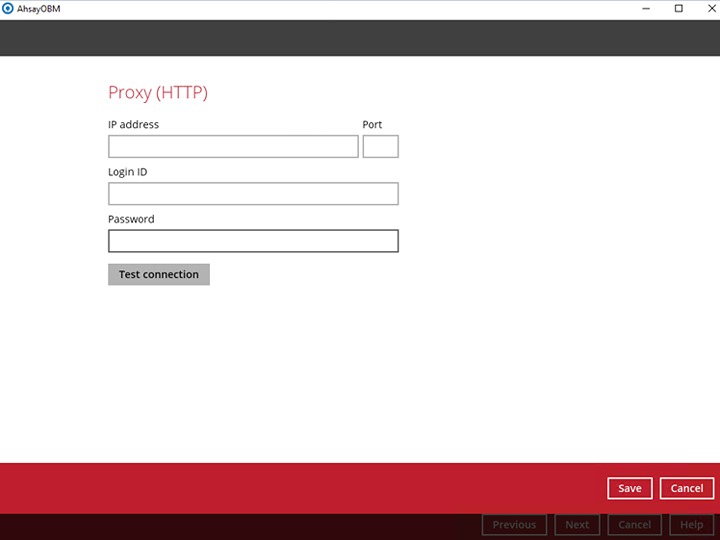Maximize the AhsayOBM window
Screen dimensions: 720x540
point(679,9)
